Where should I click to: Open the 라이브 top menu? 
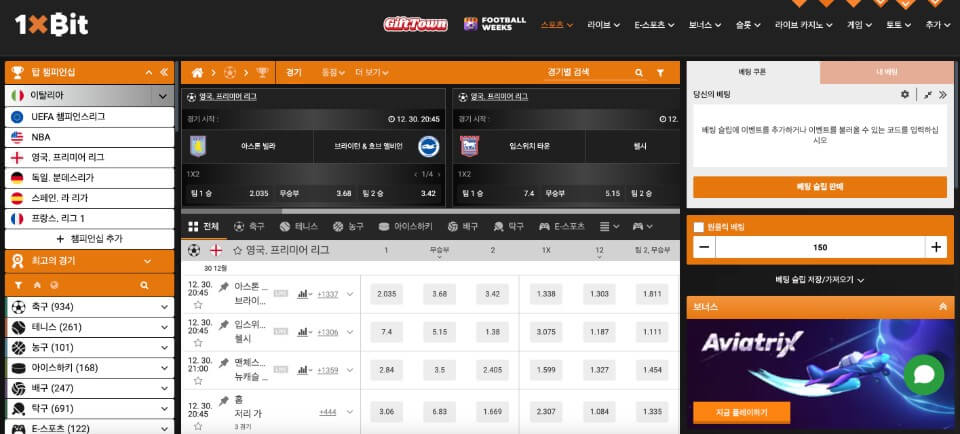tap(603, 25)
